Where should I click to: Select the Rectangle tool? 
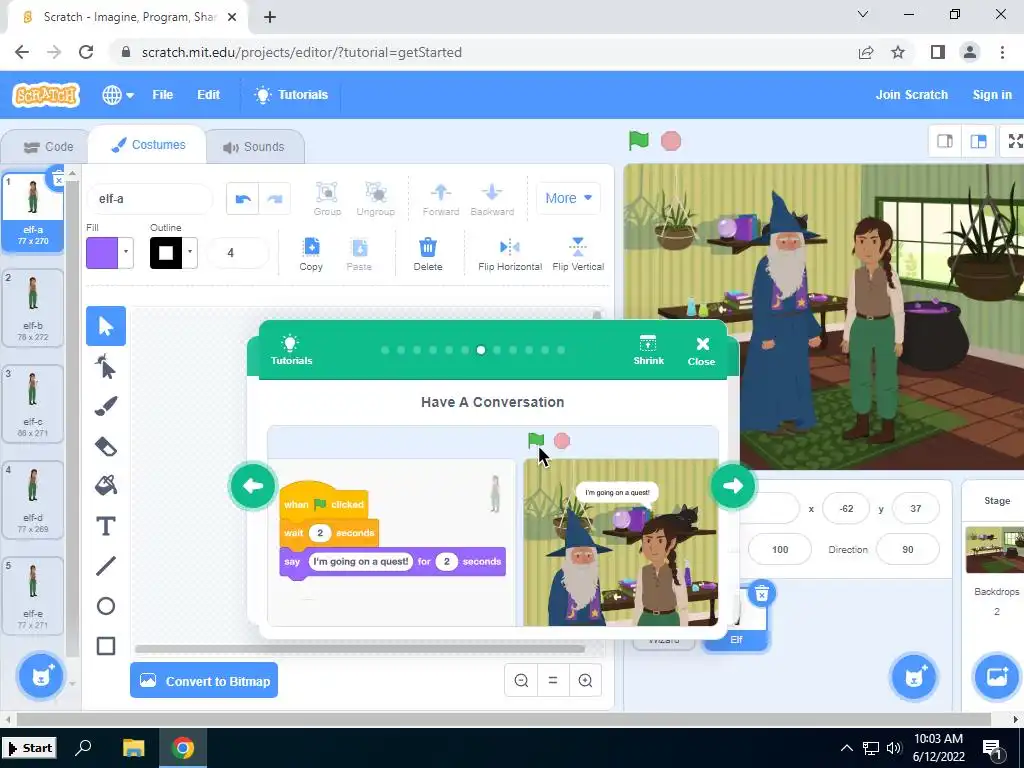[x=106, y=646]
